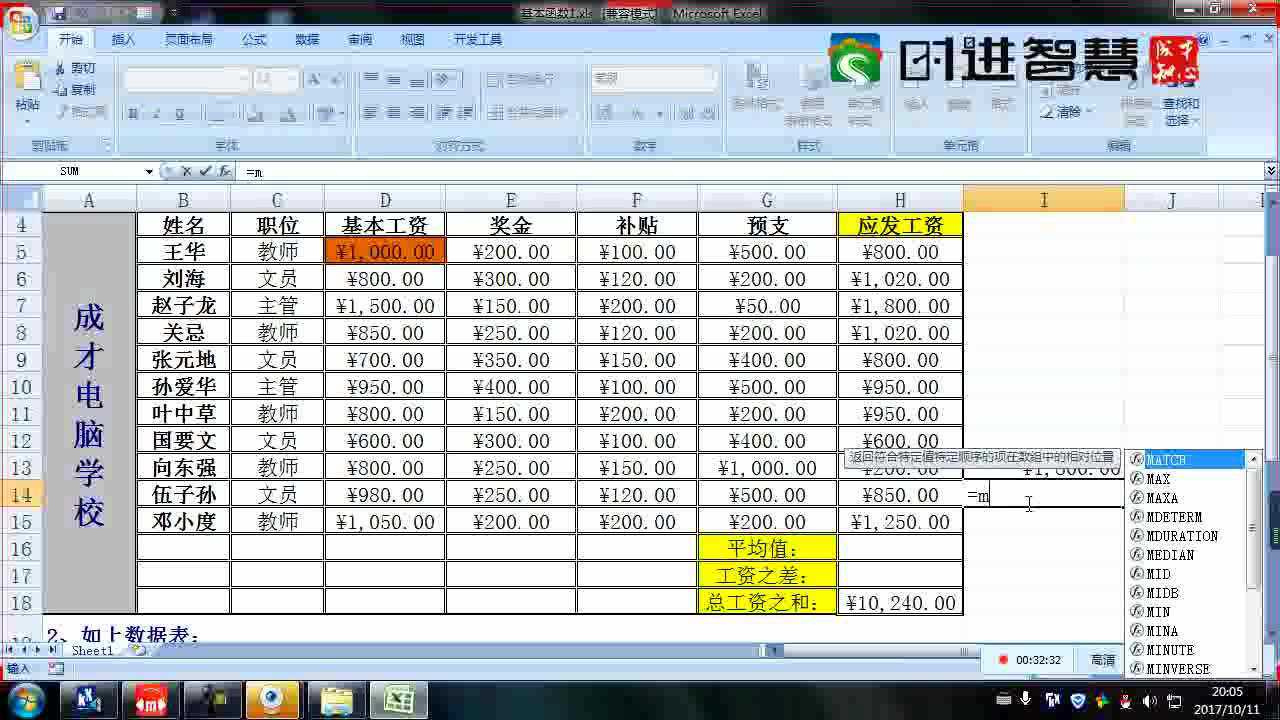This screenshot has width=1280, height=720.
Task: Switch to the Insert (插入) tab
Action: (124, 40)
